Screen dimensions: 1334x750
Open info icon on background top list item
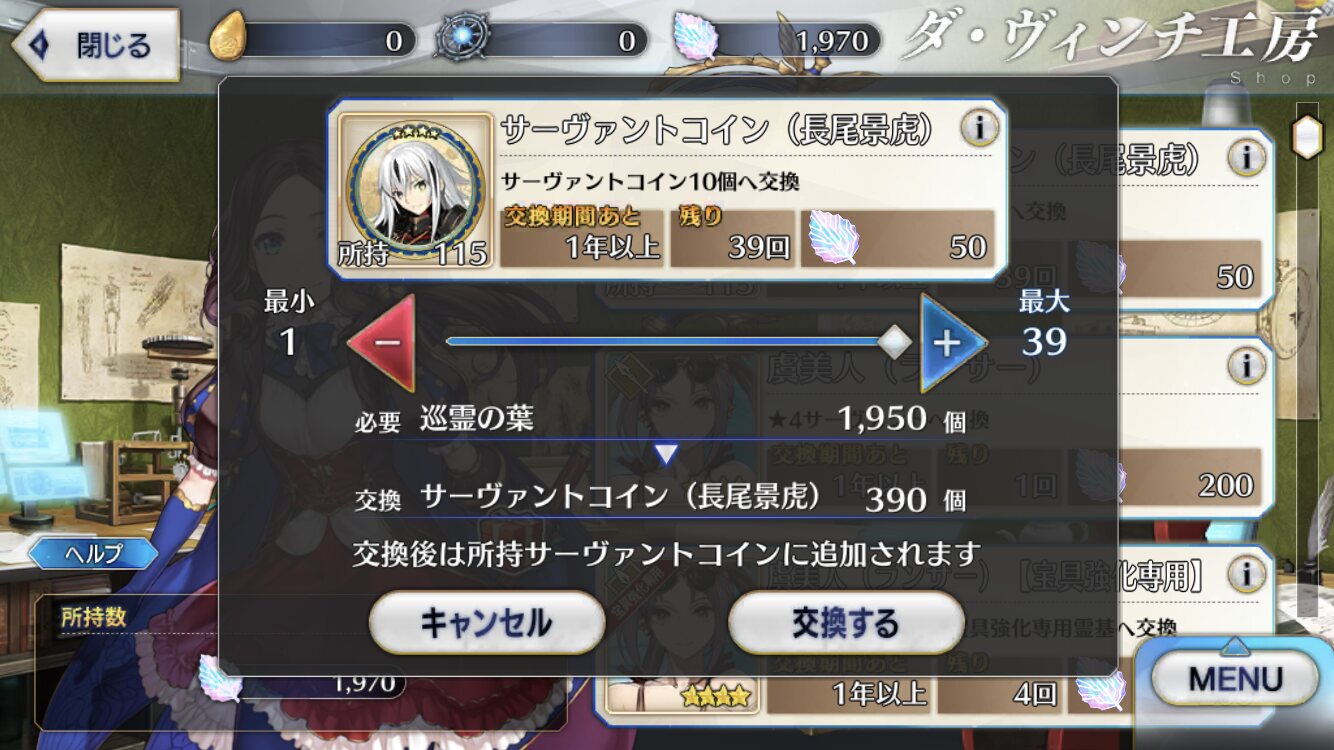pos(1246,157)
